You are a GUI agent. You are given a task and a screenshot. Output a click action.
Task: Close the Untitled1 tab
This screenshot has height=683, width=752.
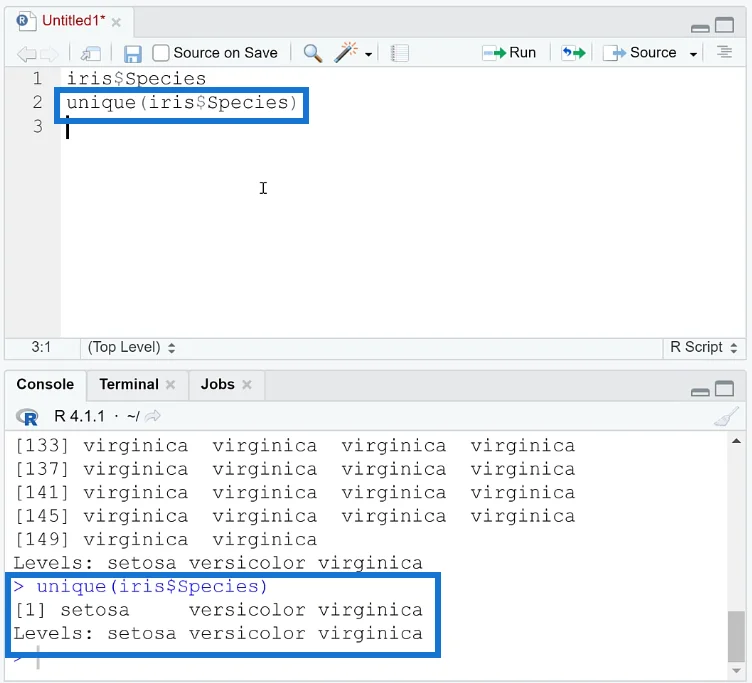point(116,22)
